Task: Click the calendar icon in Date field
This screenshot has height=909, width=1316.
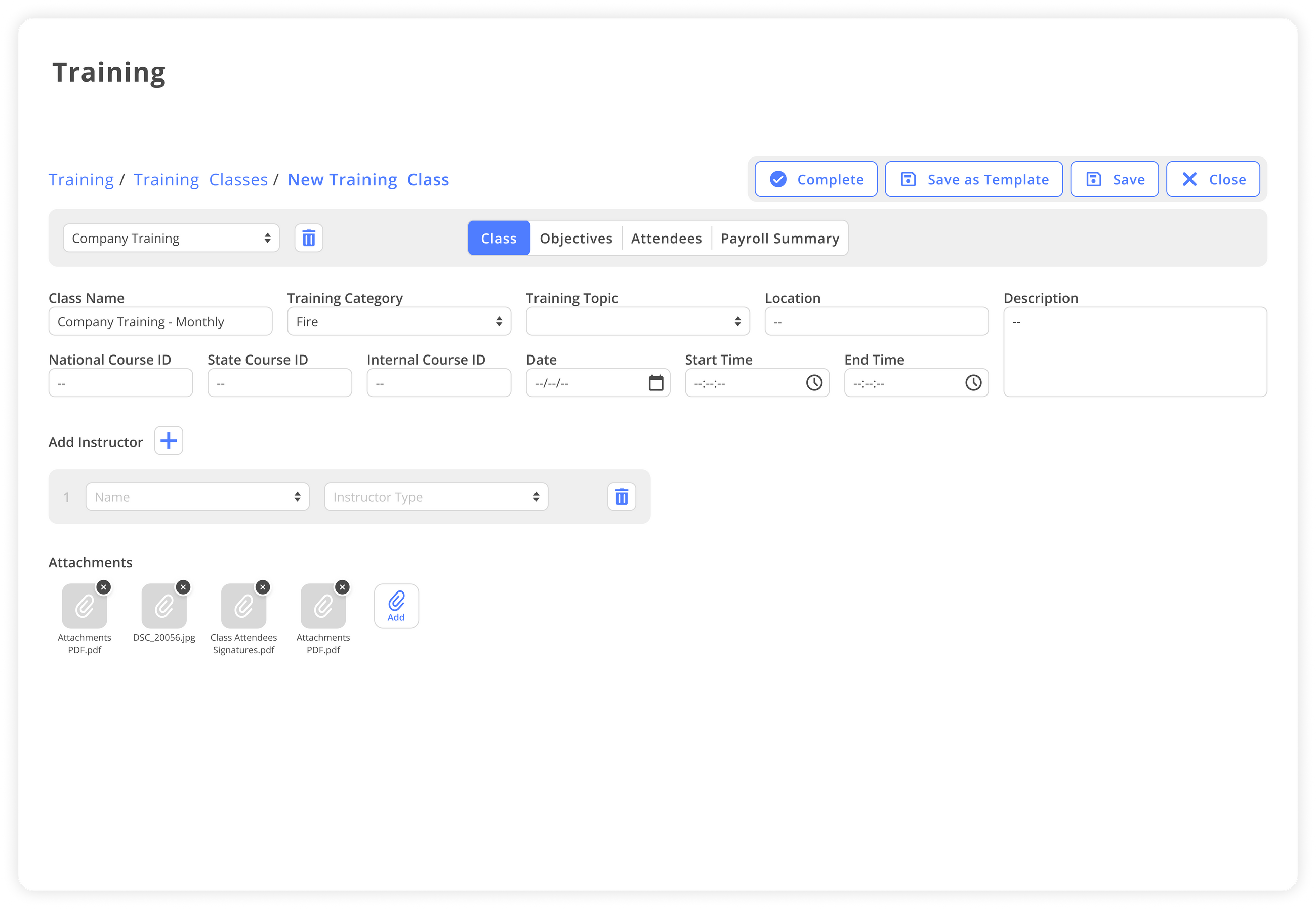Action: [x=656, y=383]
